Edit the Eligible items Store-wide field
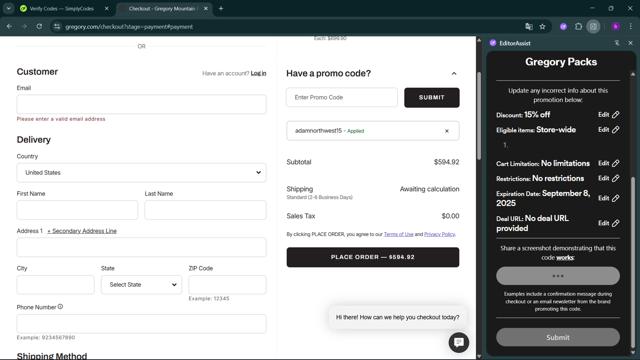This screenshot has width=640, height=360. 609,129
